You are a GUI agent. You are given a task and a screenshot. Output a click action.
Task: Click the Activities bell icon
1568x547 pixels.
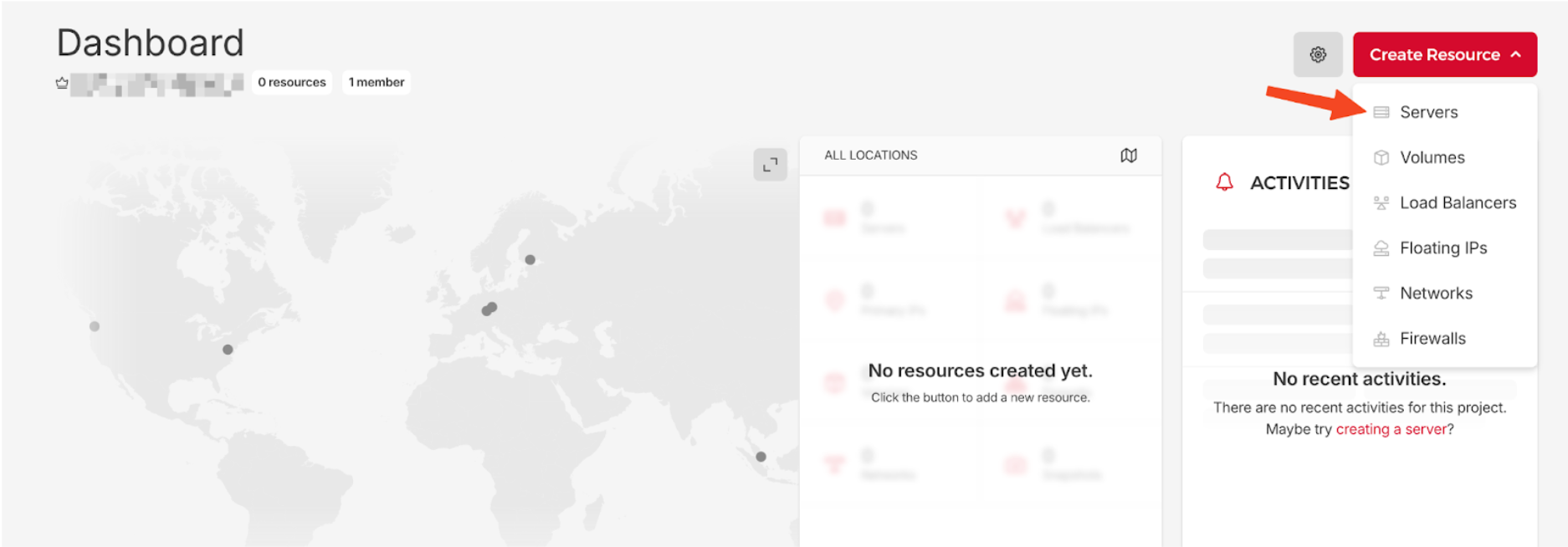pyautogui.click(x=1224, y=182)
